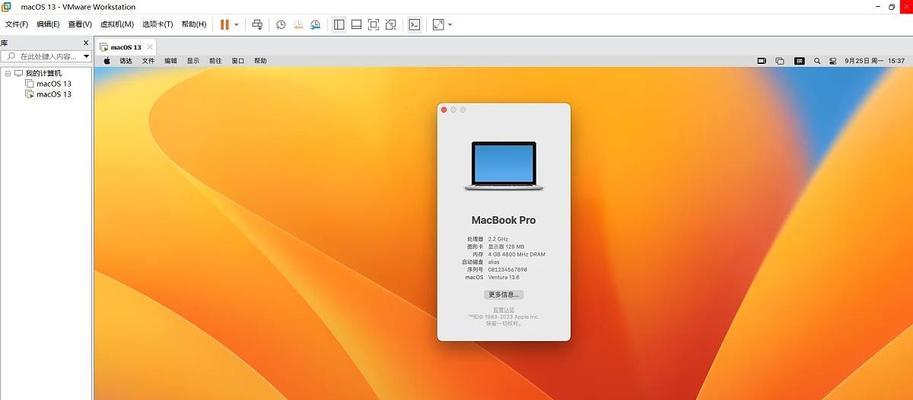Open Spotlight search magnifier icon
Viewport: 913px width, 400px height.
coord(817,61)
